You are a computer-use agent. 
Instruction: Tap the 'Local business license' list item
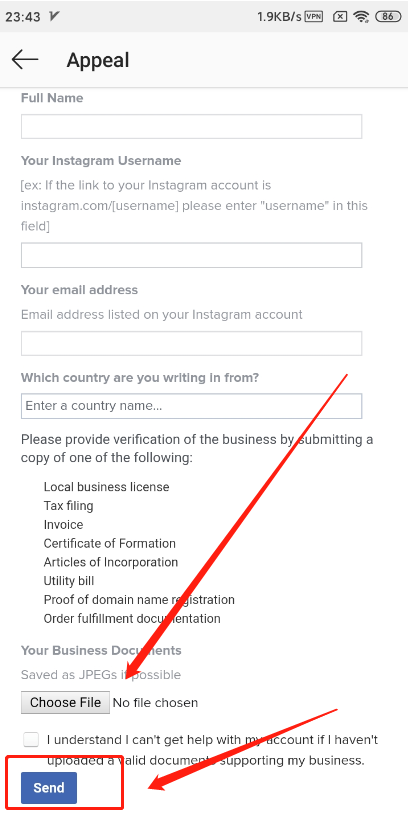point(107,487)
